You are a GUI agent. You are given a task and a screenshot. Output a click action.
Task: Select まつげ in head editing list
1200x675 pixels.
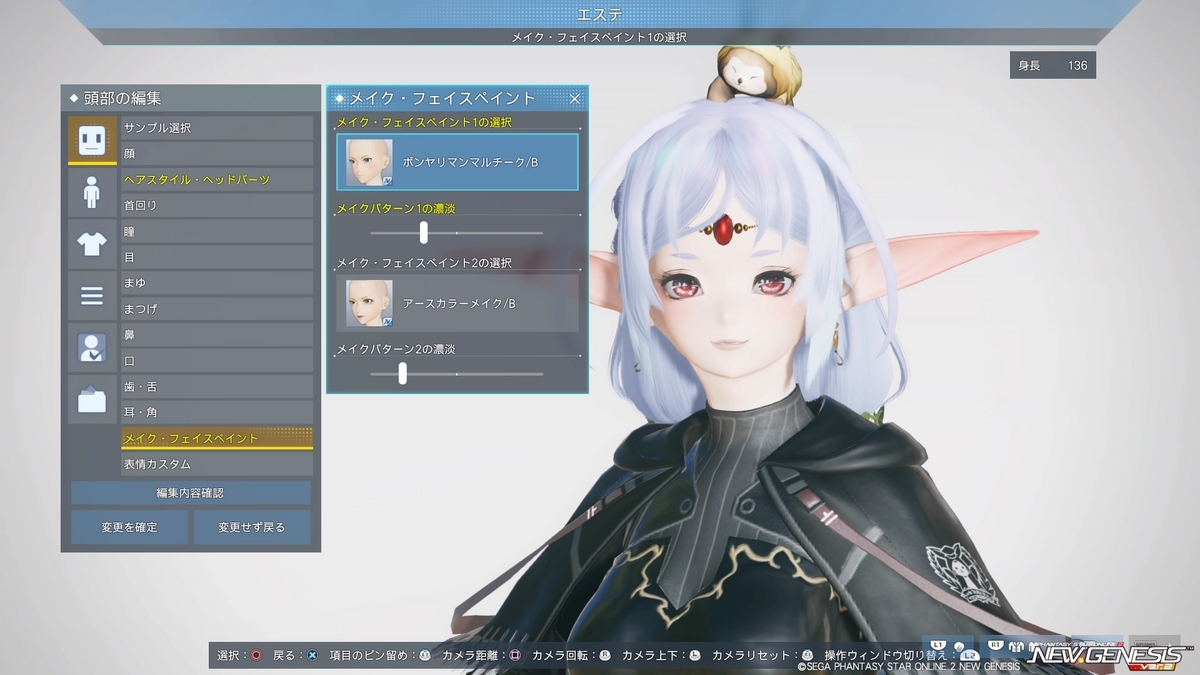[x=217, y=309]
